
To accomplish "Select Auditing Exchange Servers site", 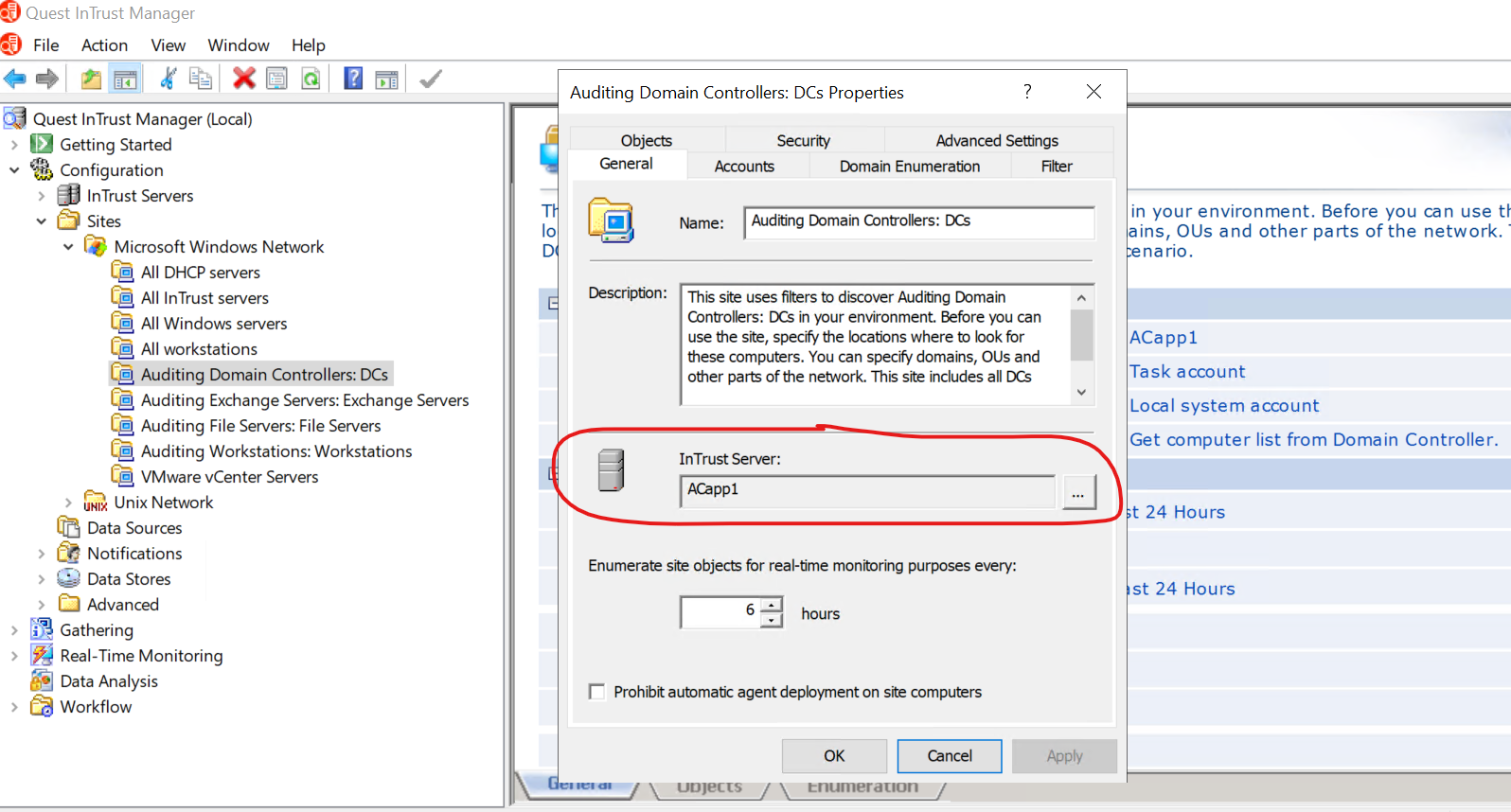I will [305, 400].
